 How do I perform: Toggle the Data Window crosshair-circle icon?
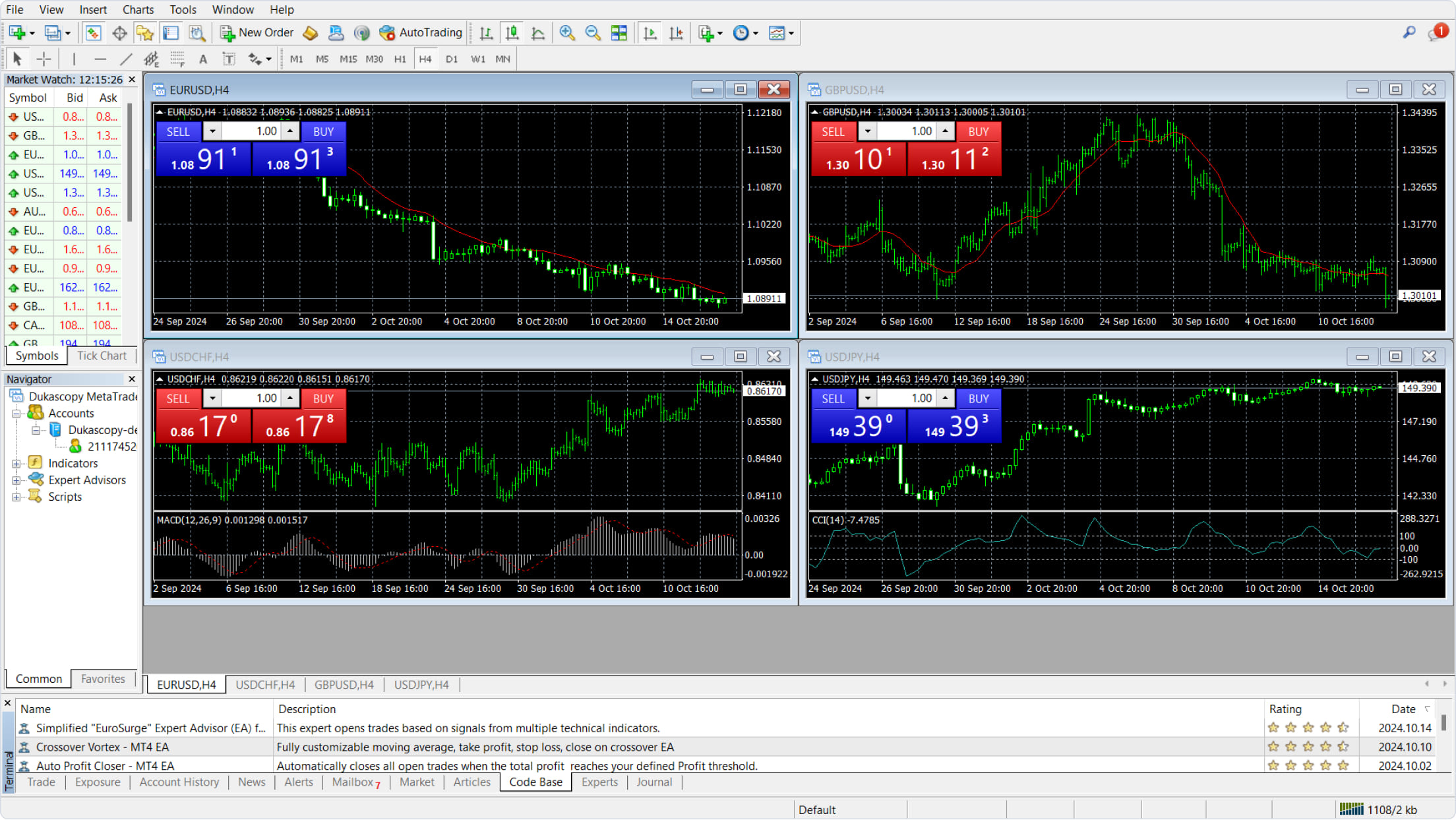point(119,32)
